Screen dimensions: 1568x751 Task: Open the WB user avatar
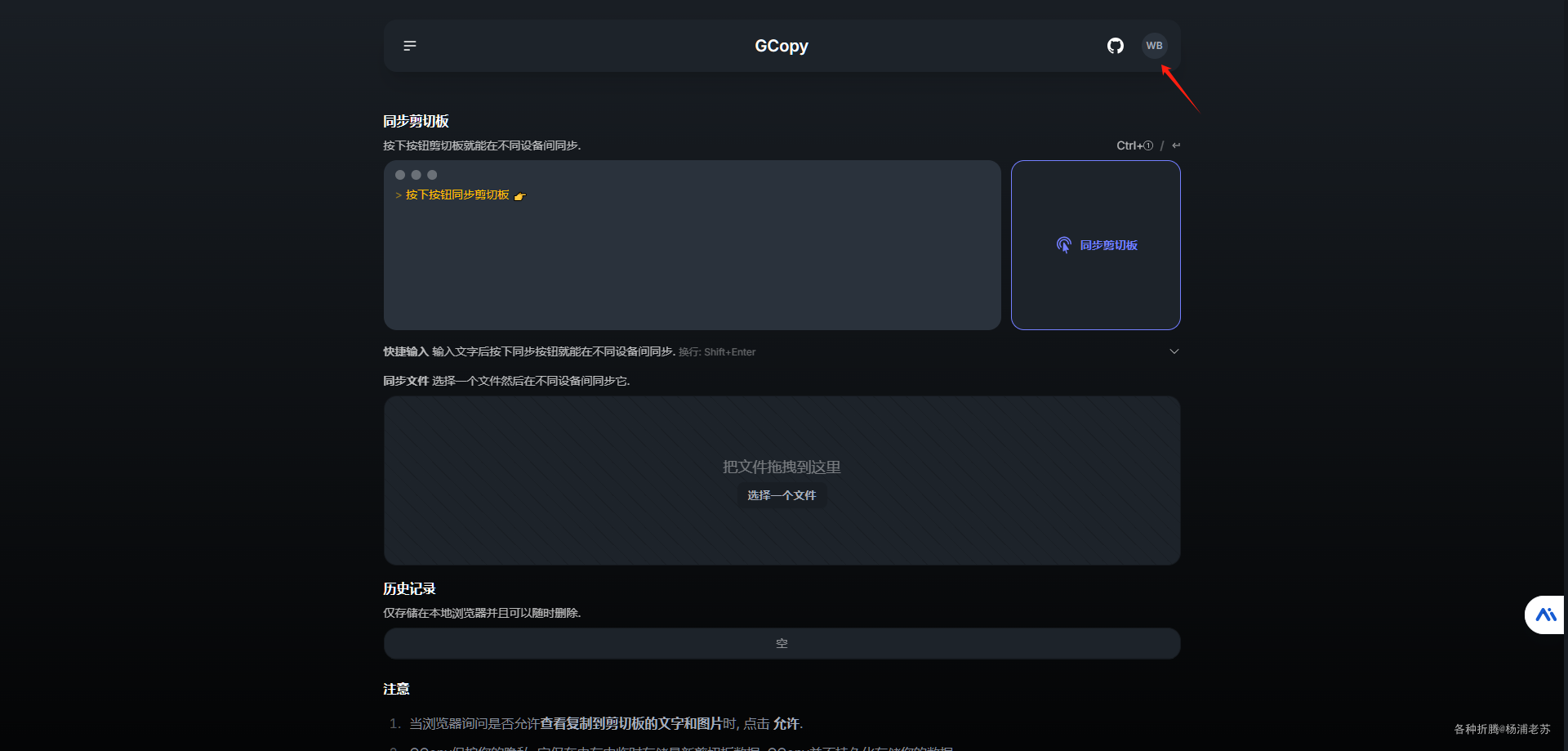point(1154,46)
